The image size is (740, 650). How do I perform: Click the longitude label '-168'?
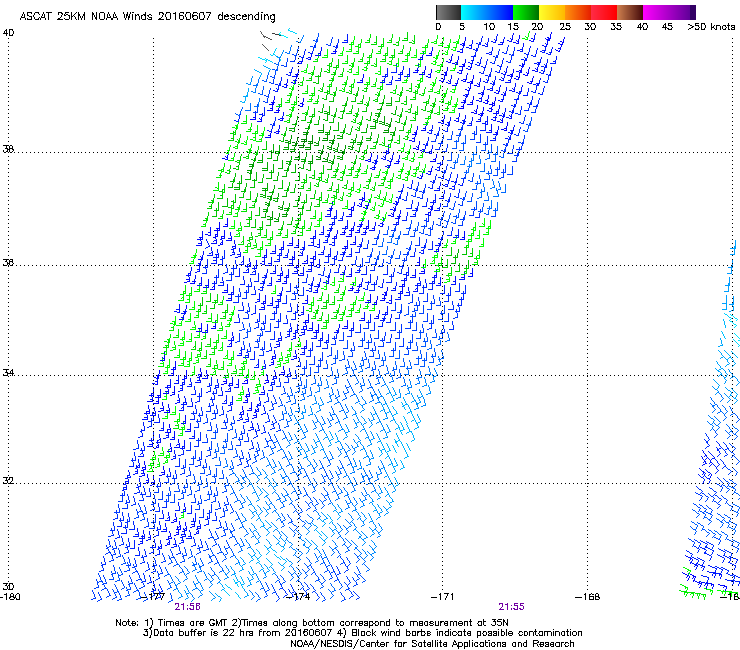click(x=588, y=597)
